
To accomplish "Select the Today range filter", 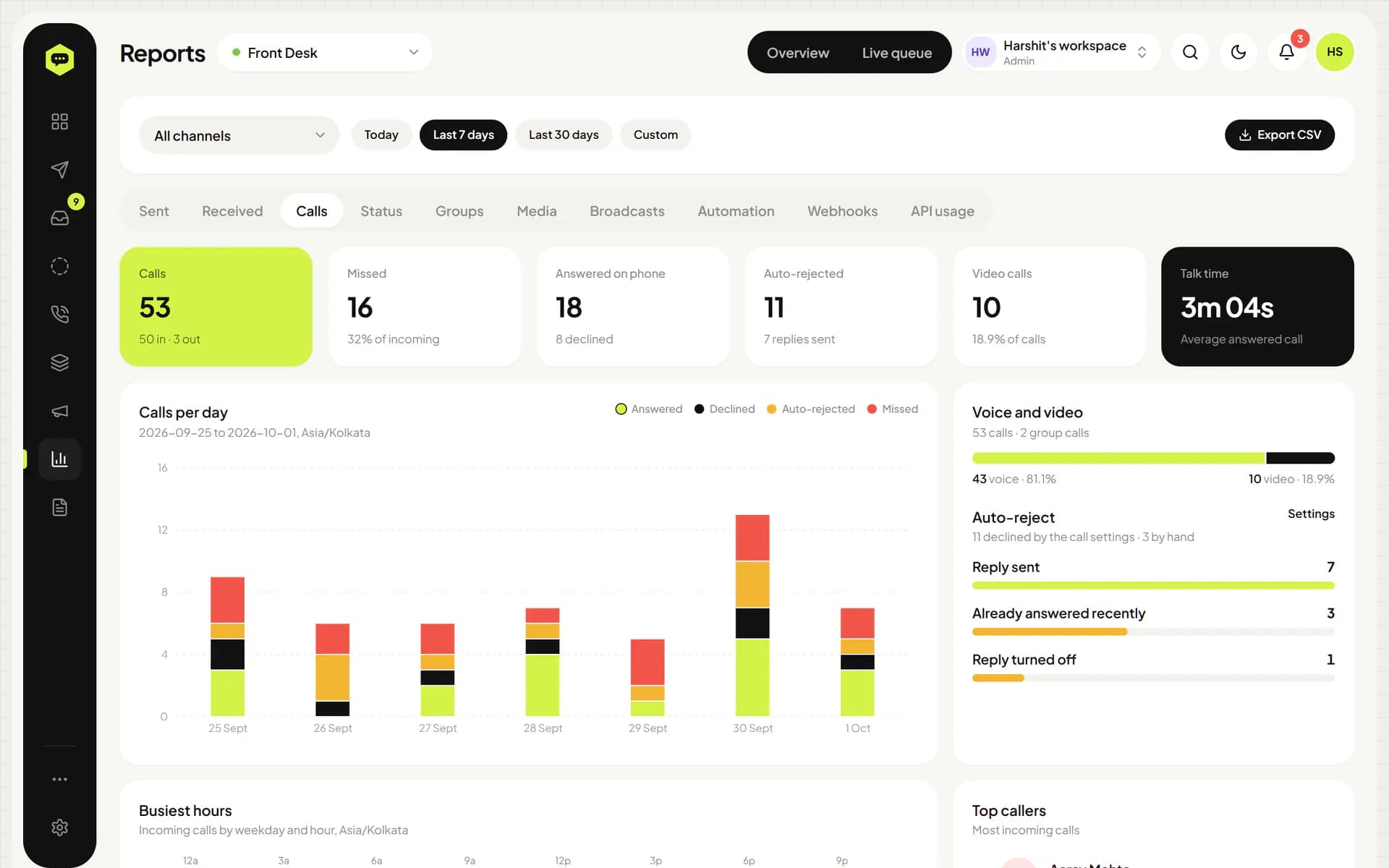I will [381, 135].
